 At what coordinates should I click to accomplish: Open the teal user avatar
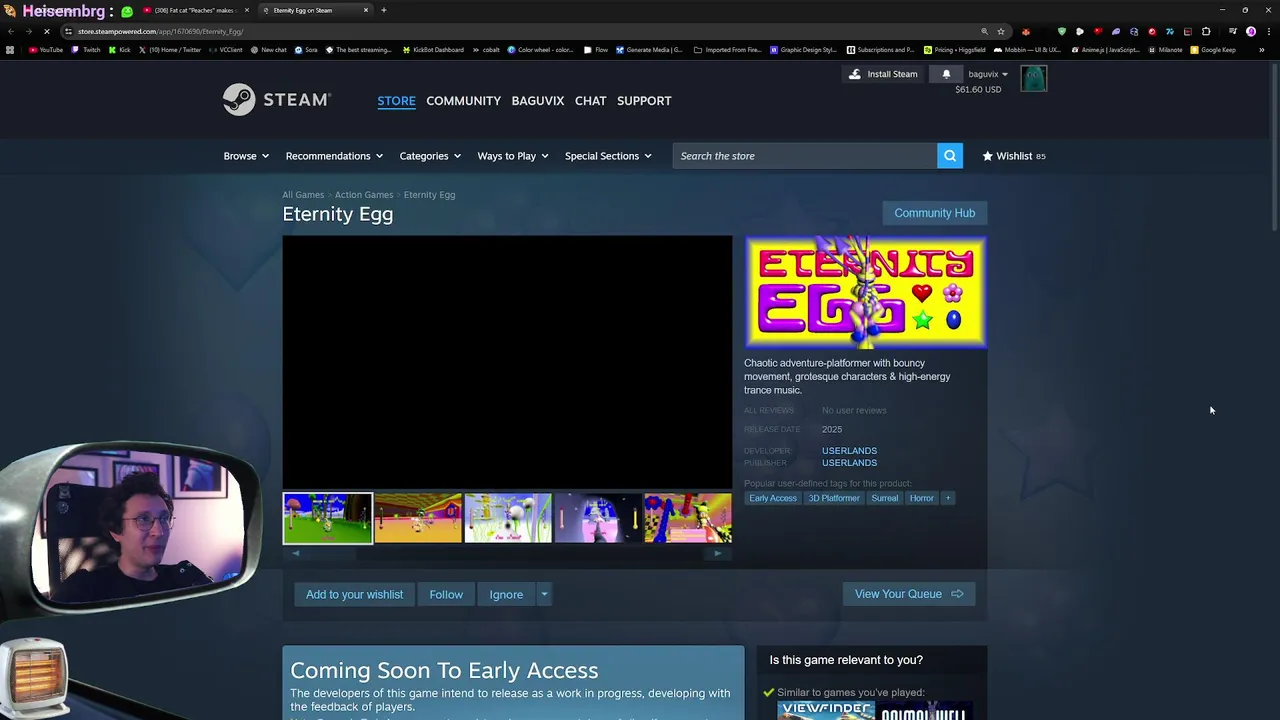tap(1033, 78)
